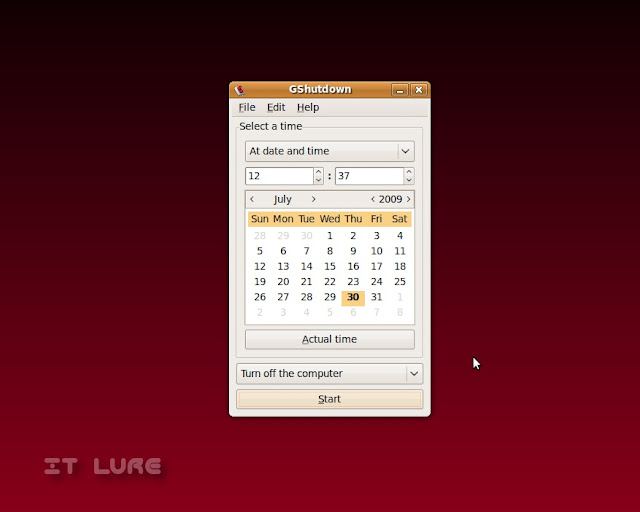Minimize the GShutdown window

[x=400, y=90]
